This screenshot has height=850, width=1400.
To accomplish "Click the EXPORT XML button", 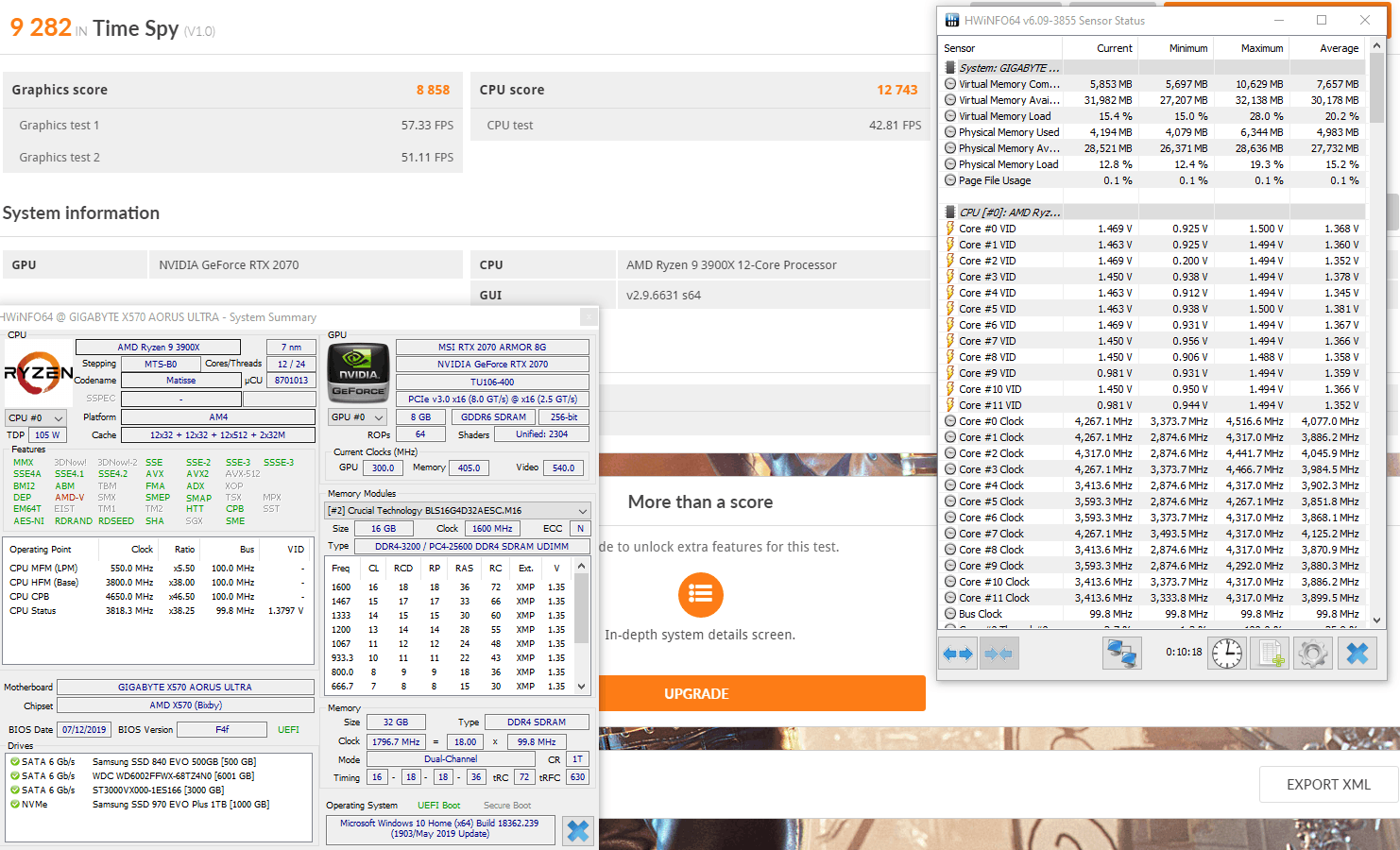I will click(x=1328, y=784).
